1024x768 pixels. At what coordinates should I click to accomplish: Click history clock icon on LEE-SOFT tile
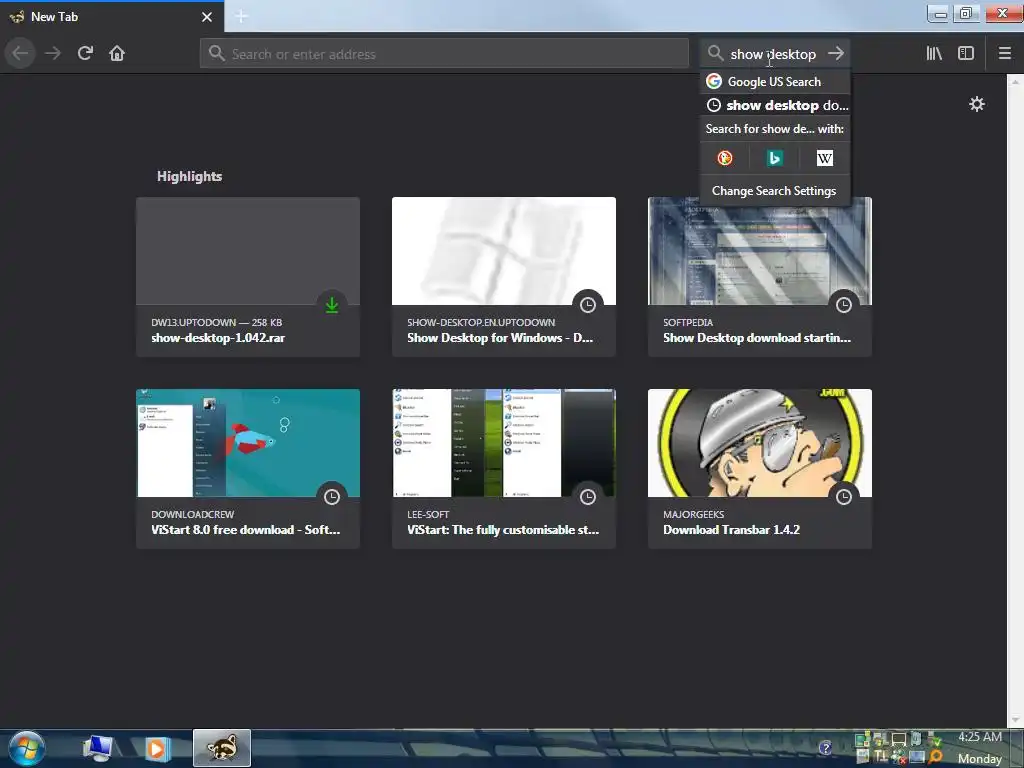click(588, 496)
